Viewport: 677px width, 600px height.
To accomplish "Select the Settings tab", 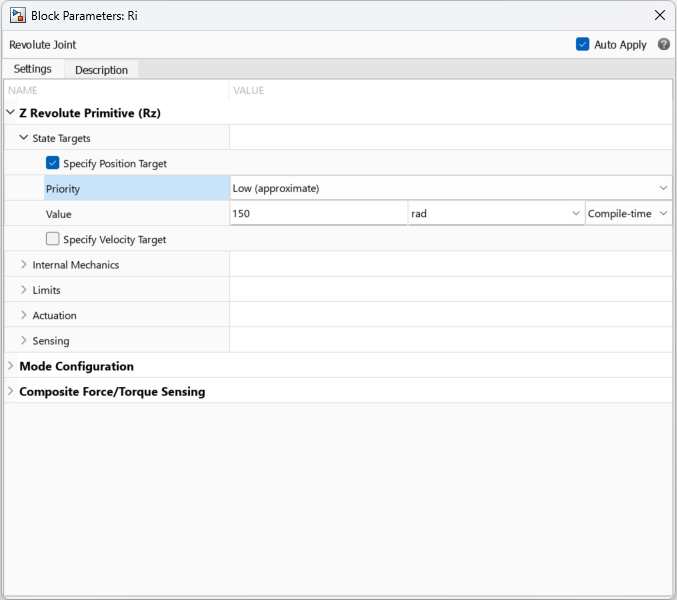I will click(33, 69).
